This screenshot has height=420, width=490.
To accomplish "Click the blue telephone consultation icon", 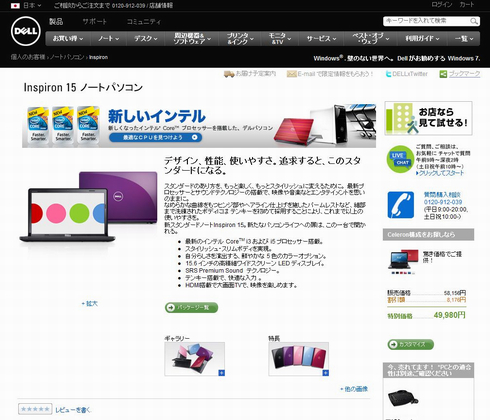I will point(401,205).
